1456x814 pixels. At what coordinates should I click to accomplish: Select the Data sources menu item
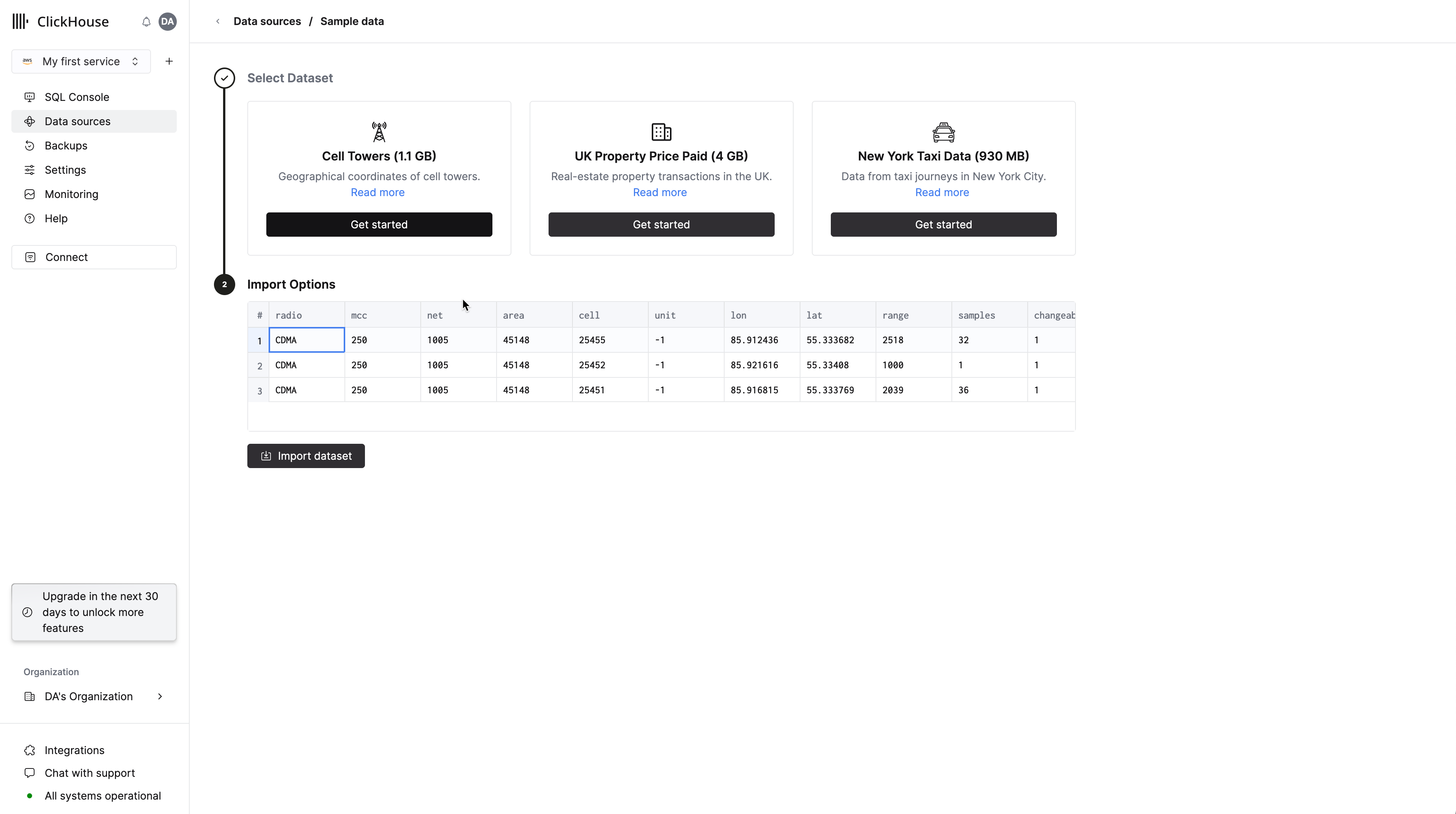78,121
